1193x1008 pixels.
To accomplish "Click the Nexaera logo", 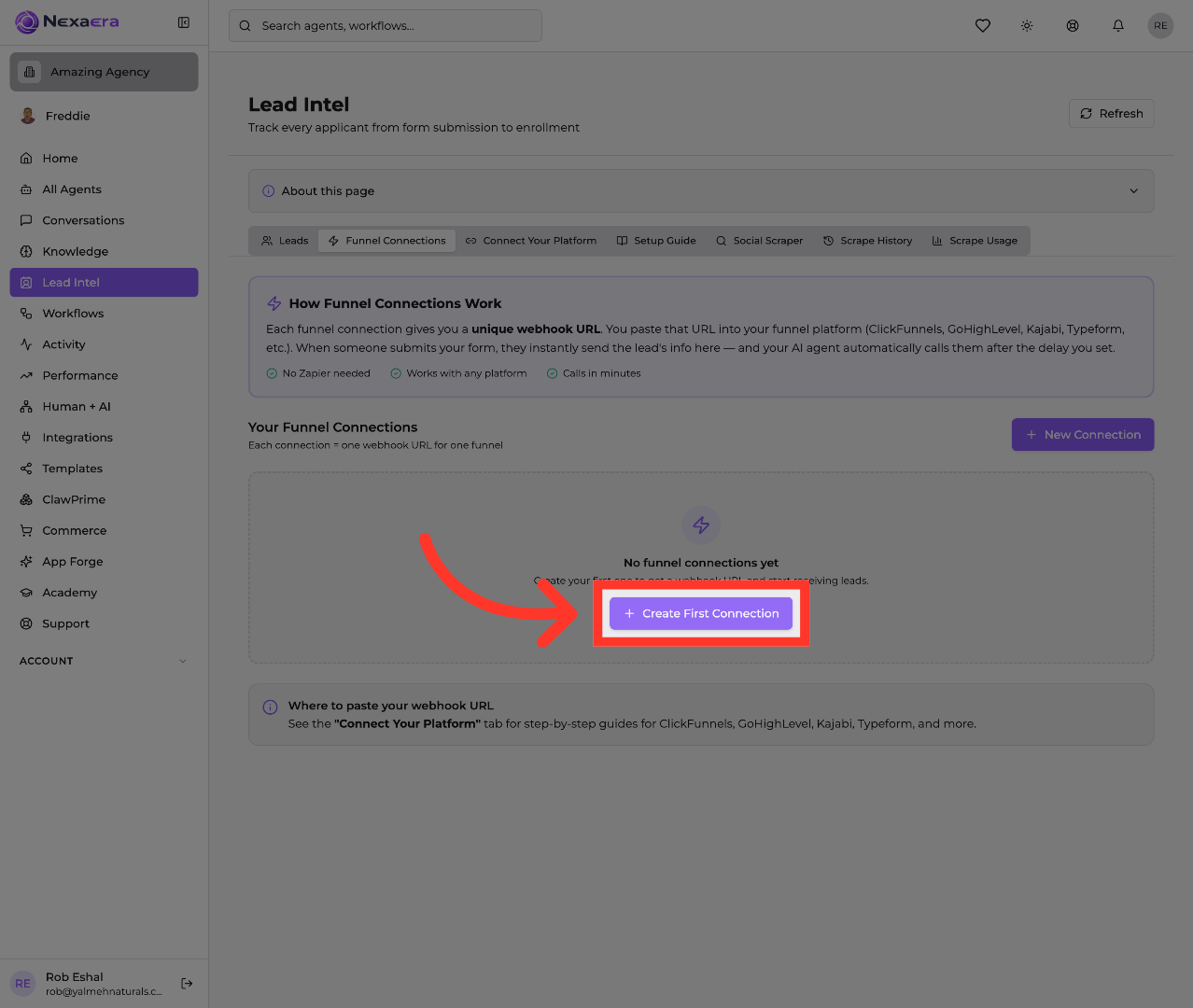I will pyautogui.click(x=67, y=21).
